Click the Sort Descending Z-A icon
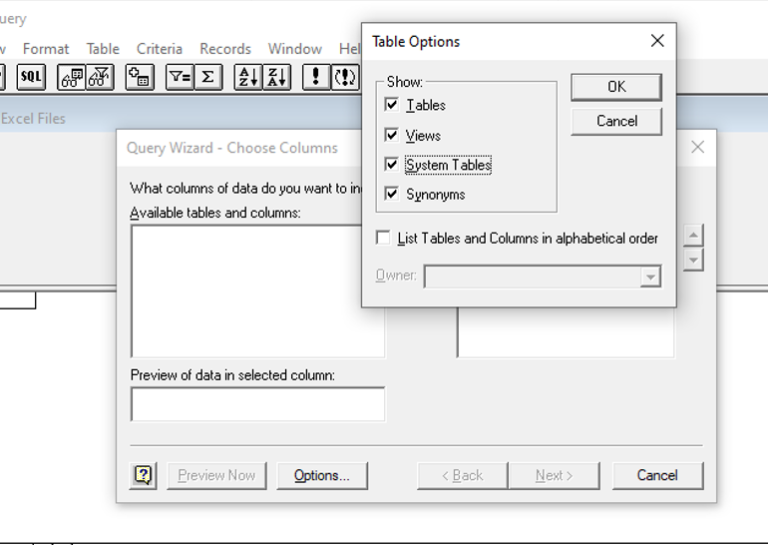The width and height of the screenshot is (768, 545). 277,77
